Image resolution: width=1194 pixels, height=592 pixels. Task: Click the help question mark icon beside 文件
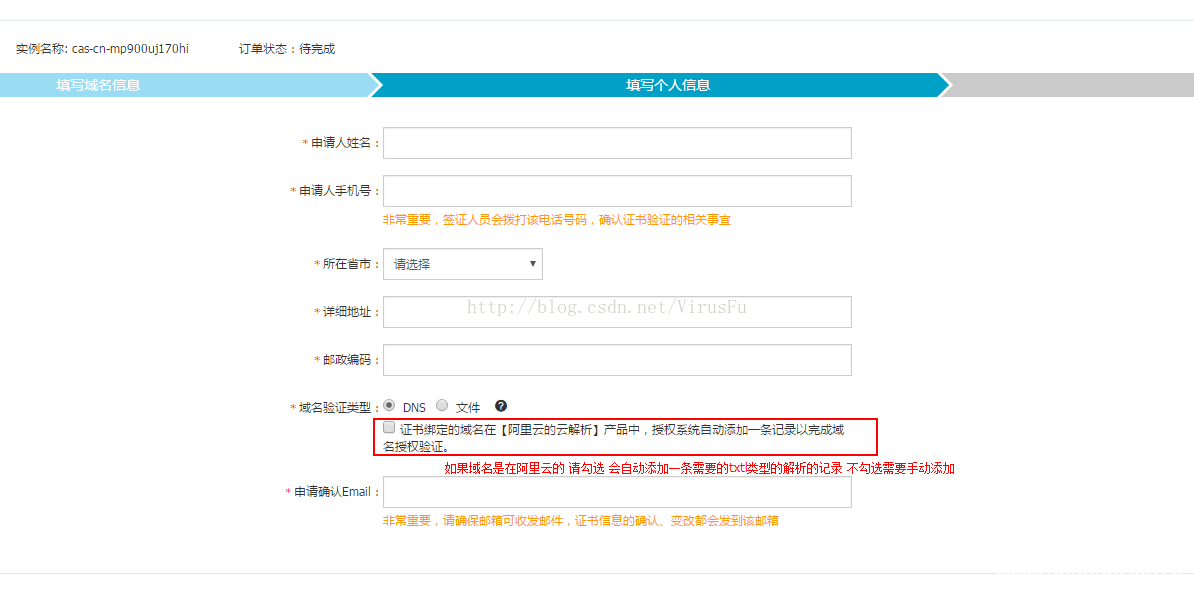(500, 406)
